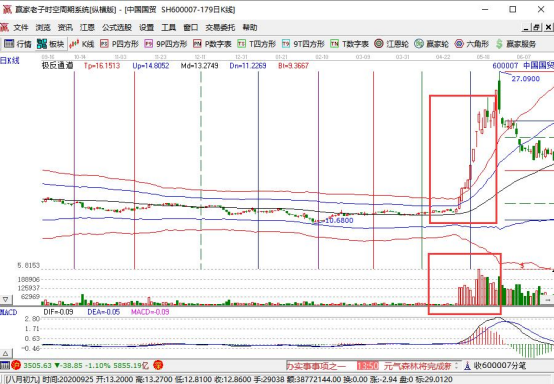
Task: Open the 赢家轮 tool
Action: click(x=431, y=44)
